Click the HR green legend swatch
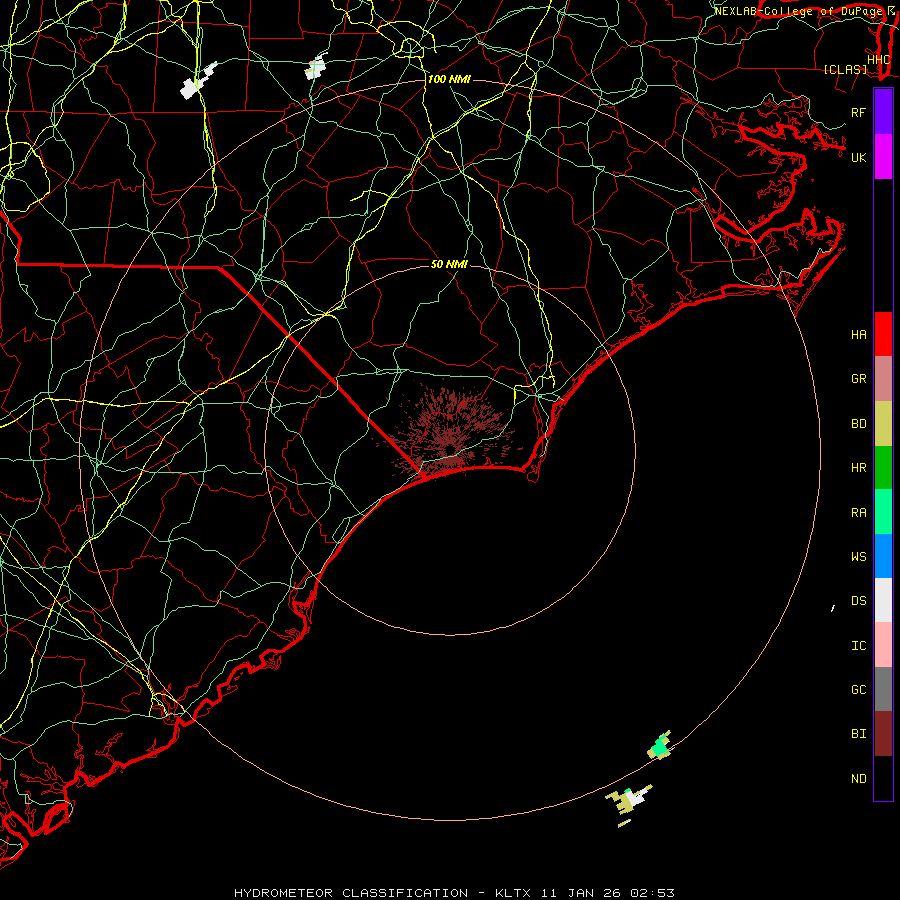 tap(883, 467)
